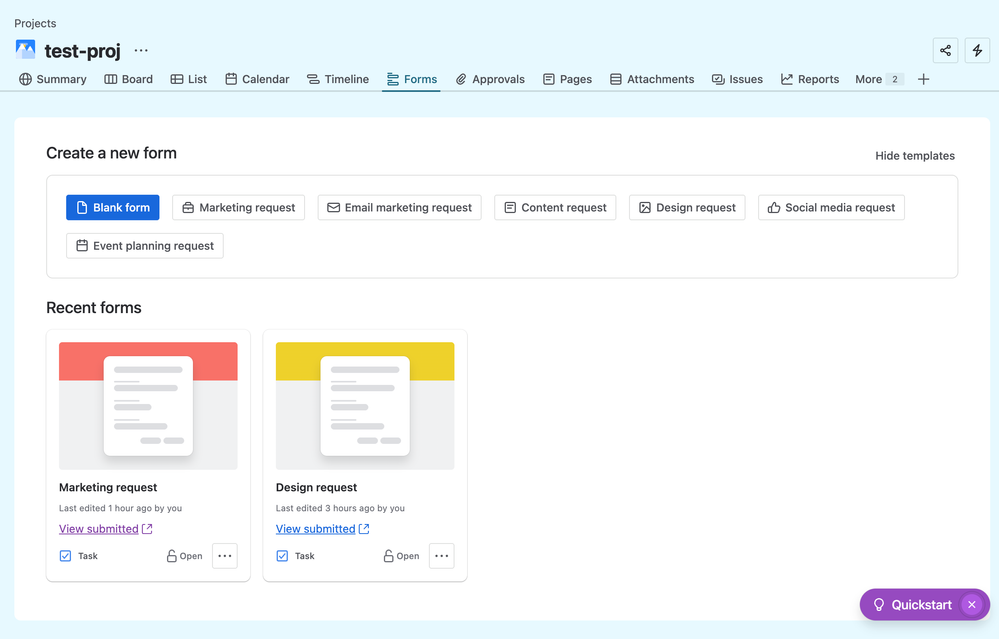Choose the Email marketing request template
This screenshot has height=639, width=999.
[399, 208]
